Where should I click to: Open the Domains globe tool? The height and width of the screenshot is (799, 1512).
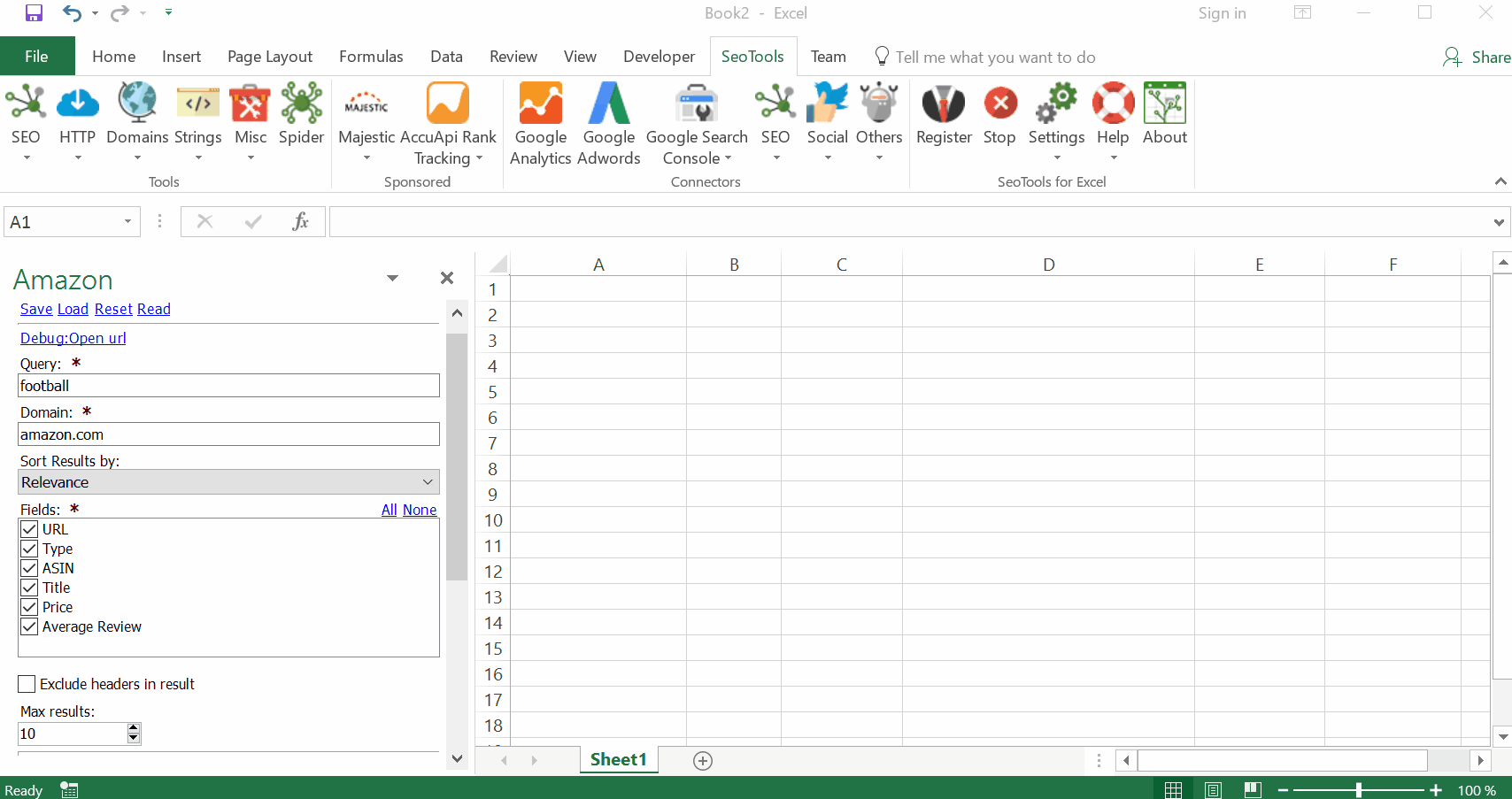pyautogui.click(x=137, y=104)
